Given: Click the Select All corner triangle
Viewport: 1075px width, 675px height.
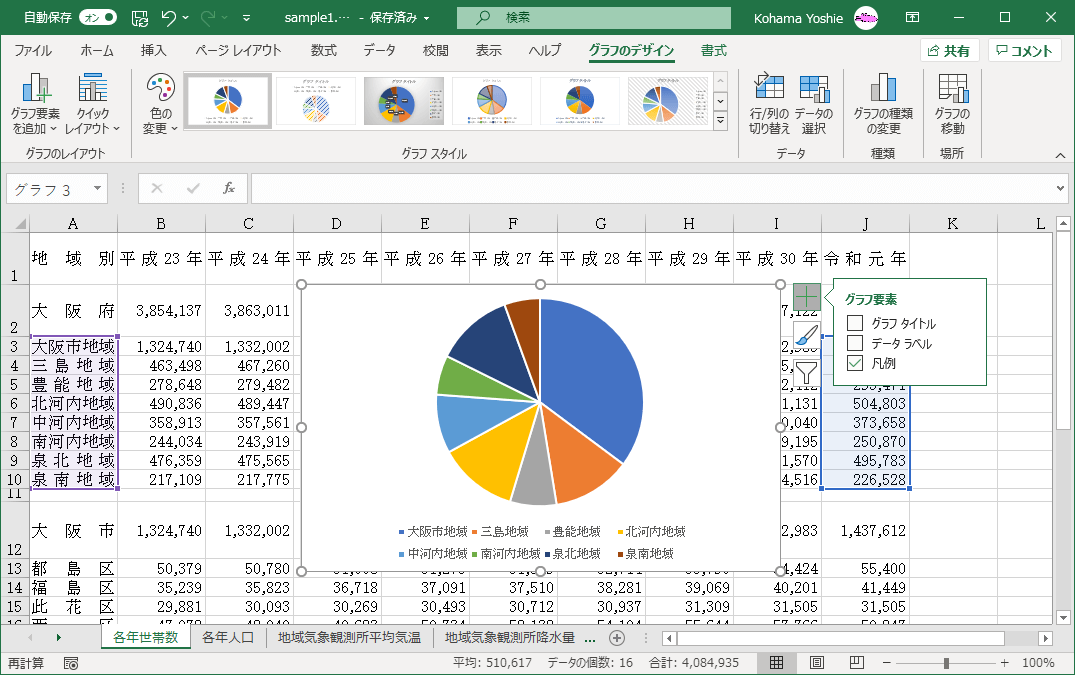Looking at the screenshot, I should coord(21,223).
